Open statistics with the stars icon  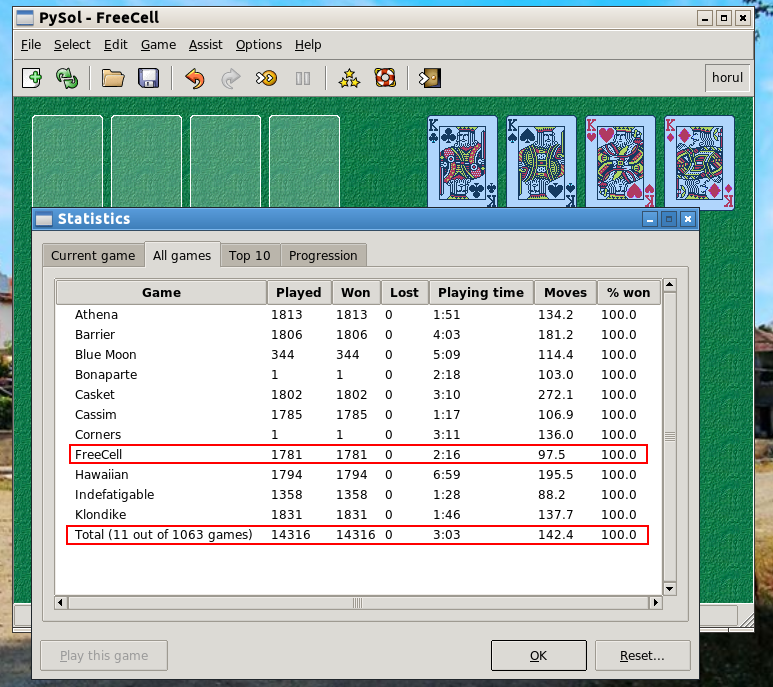point(349,78)
